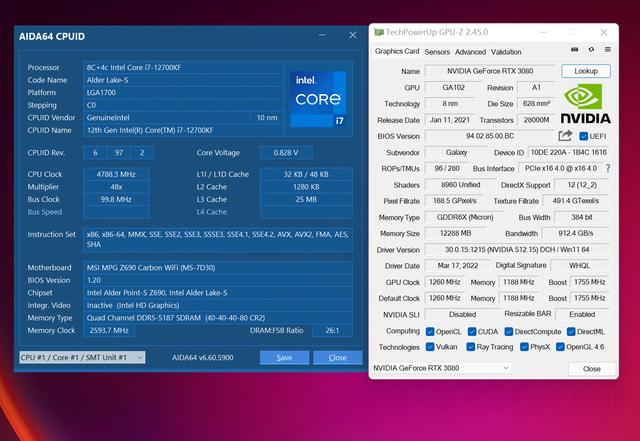Click the GPU-Z refresh icon
This screenshot has height=441, width=640.
[591, 49]
